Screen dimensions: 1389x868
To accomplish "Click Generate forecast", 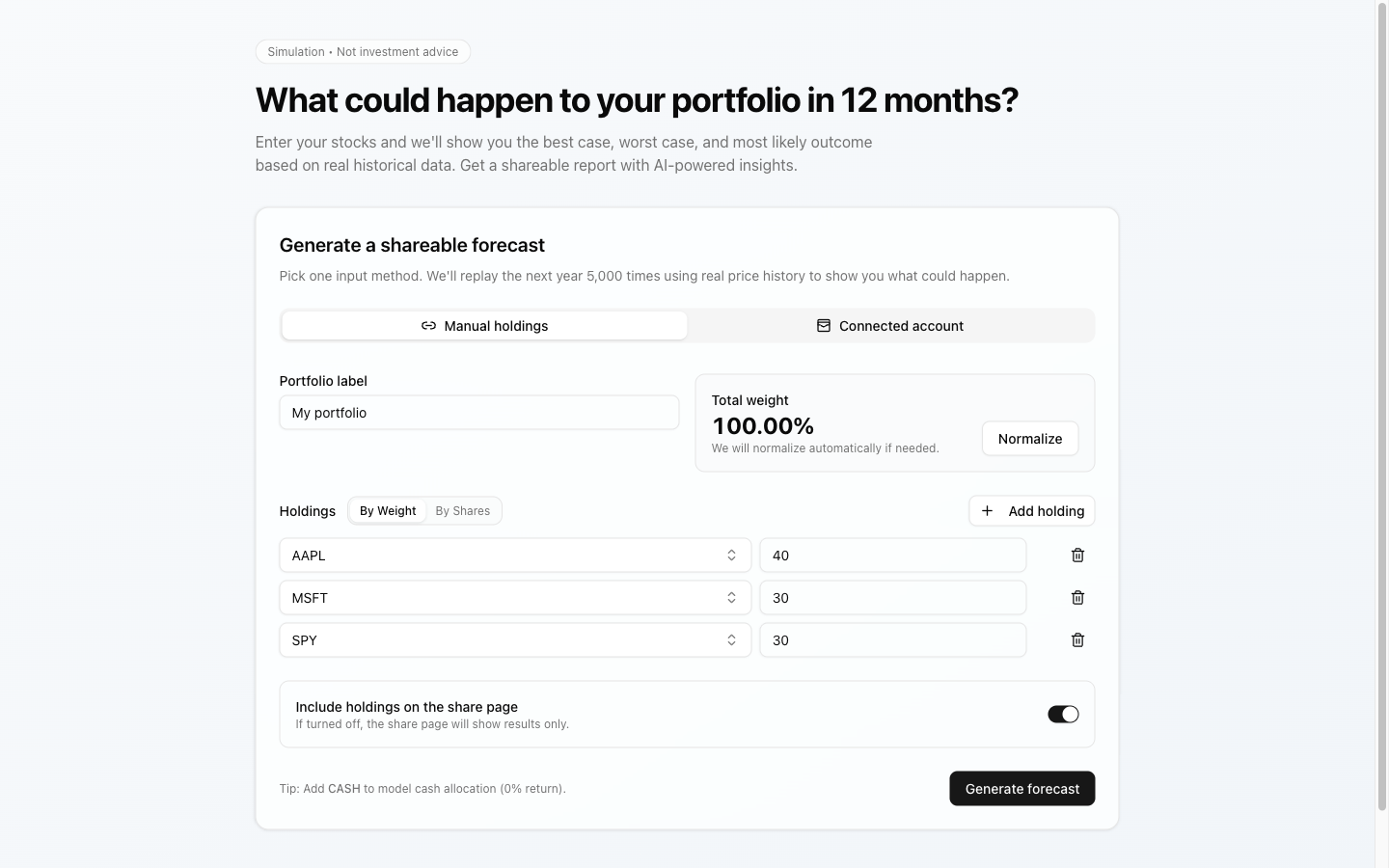I will click(1021, 788).
